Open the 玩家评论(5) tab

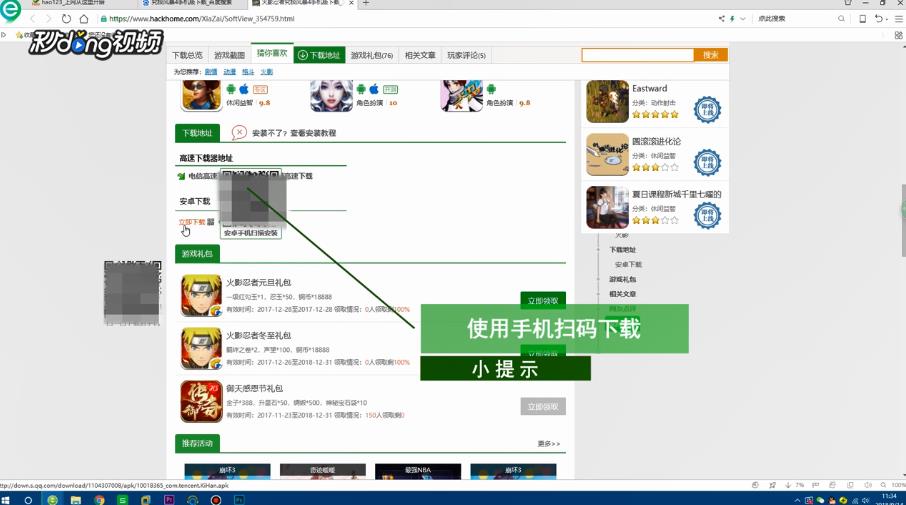click(466, 55)
